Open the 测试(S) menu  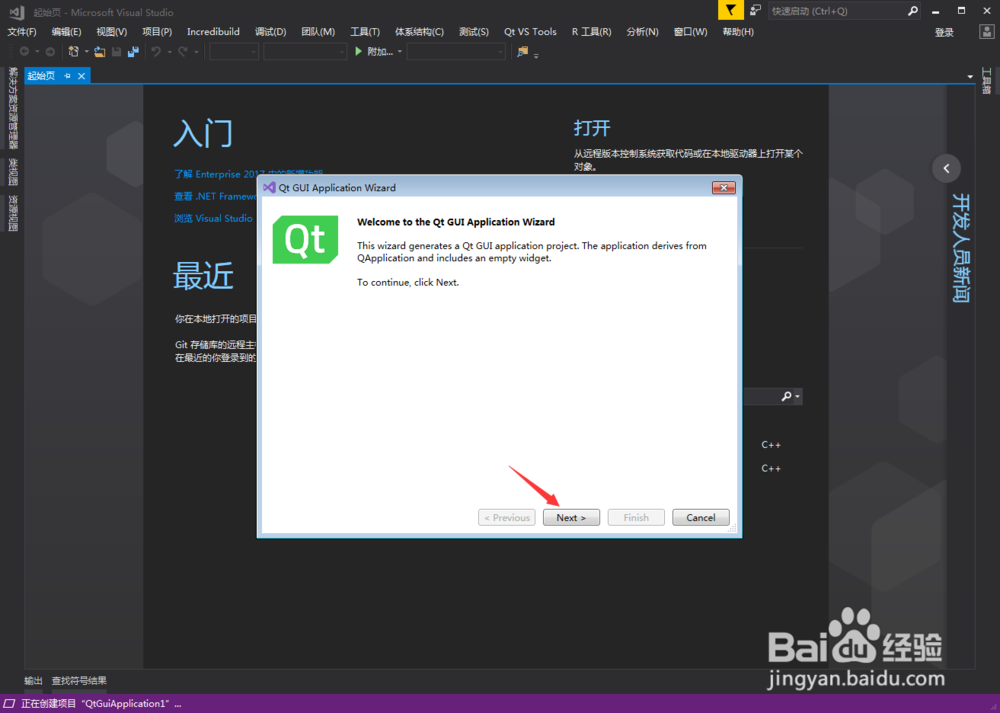coord(474,32)
